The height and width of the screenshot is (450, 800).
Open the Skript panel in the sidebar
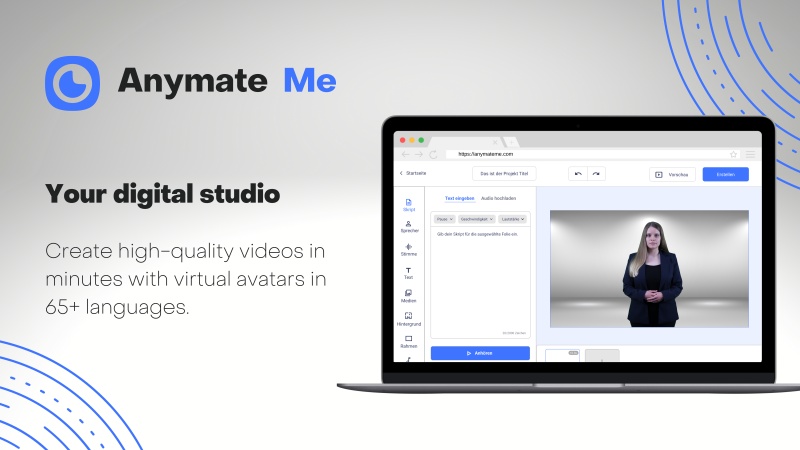(x=409, y=205)
